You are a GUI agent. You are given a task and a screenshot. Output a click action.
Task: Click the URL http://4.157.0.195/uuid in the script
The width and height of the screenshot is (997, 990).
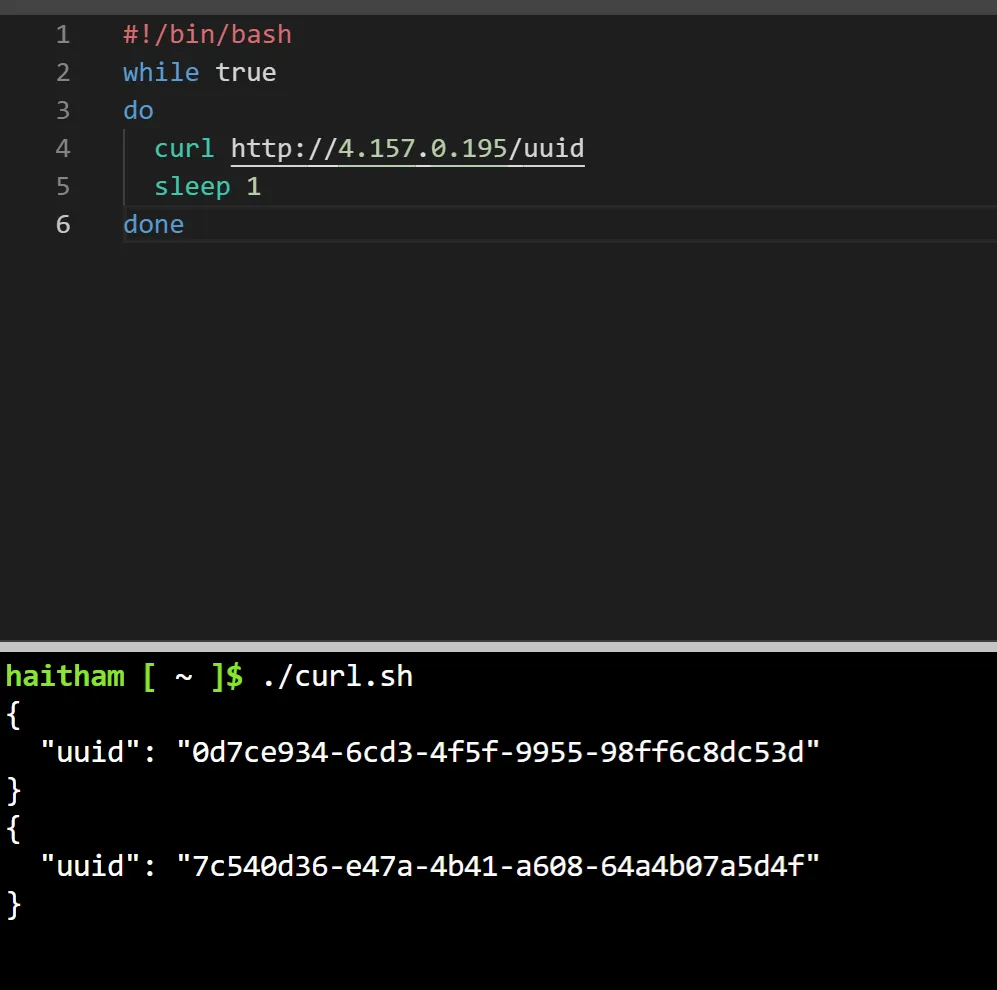(x=407, y=149)
